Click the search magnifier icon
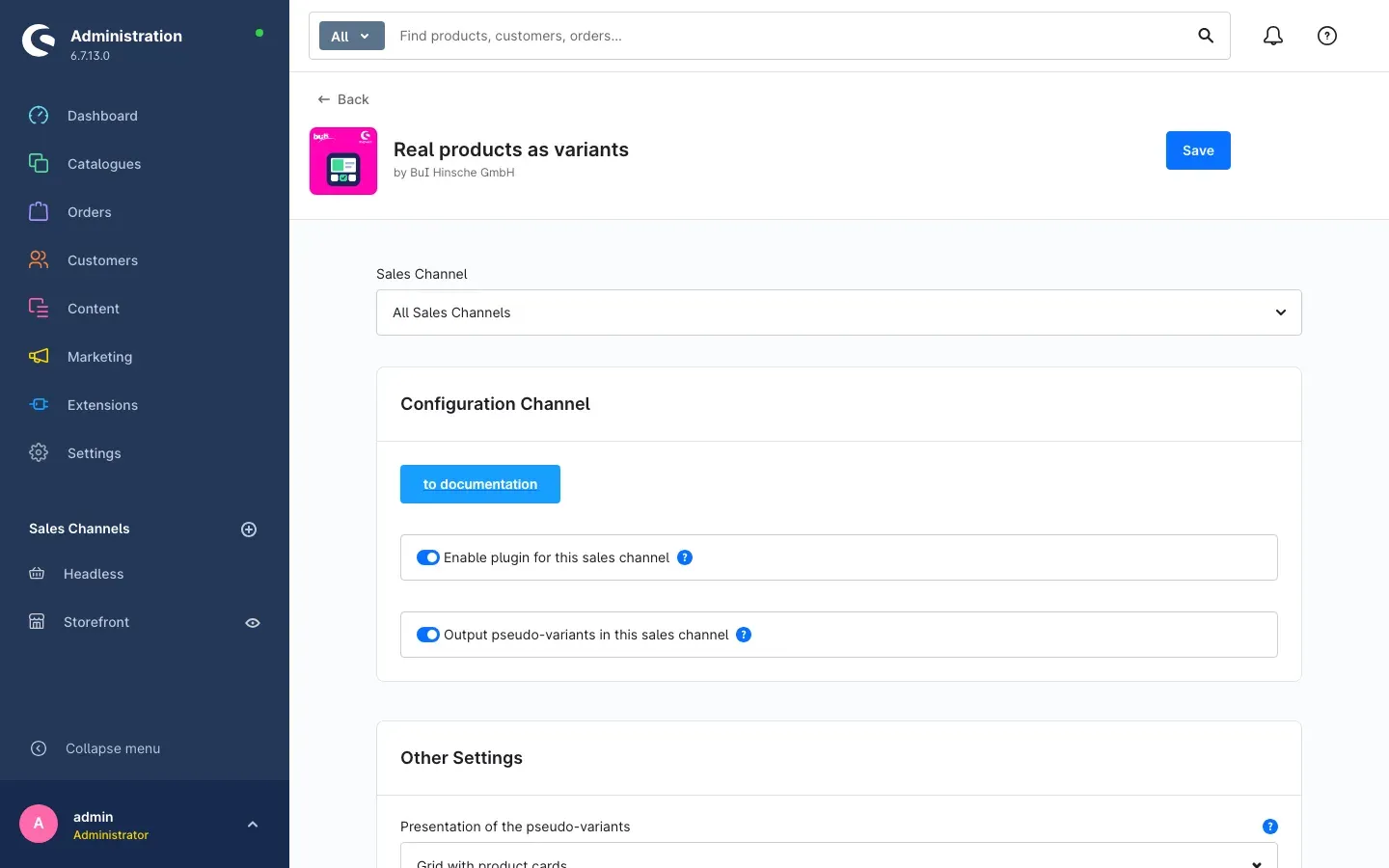The width and height of the screenshot is (1389, 868). click(x=1206, y=36)
